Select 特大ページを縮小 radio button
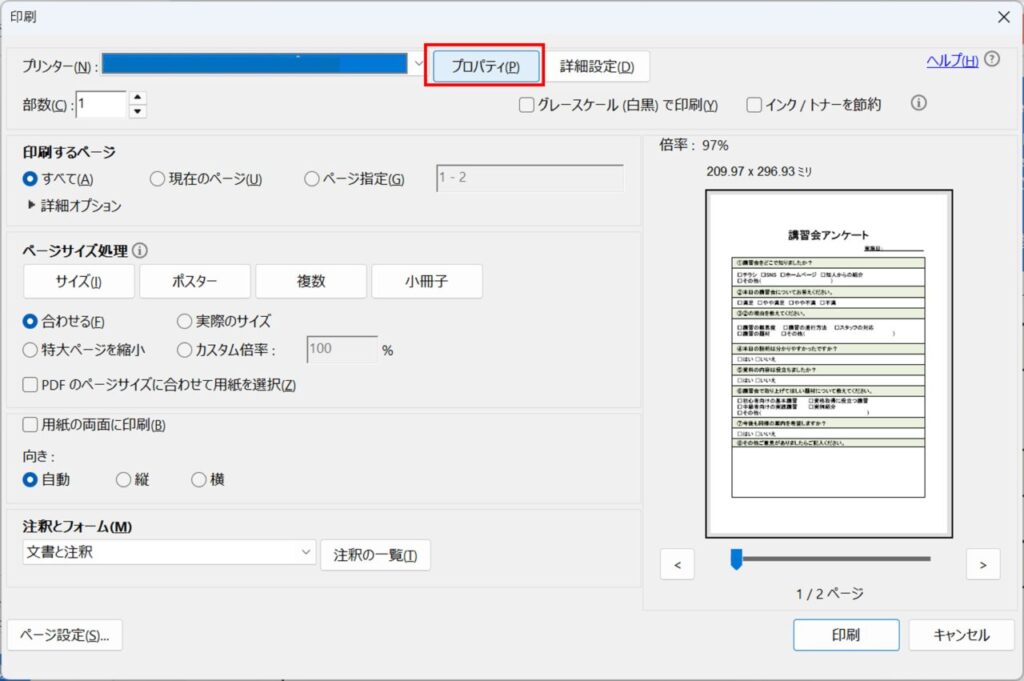 pyautogui.click(x=29, y=350)
